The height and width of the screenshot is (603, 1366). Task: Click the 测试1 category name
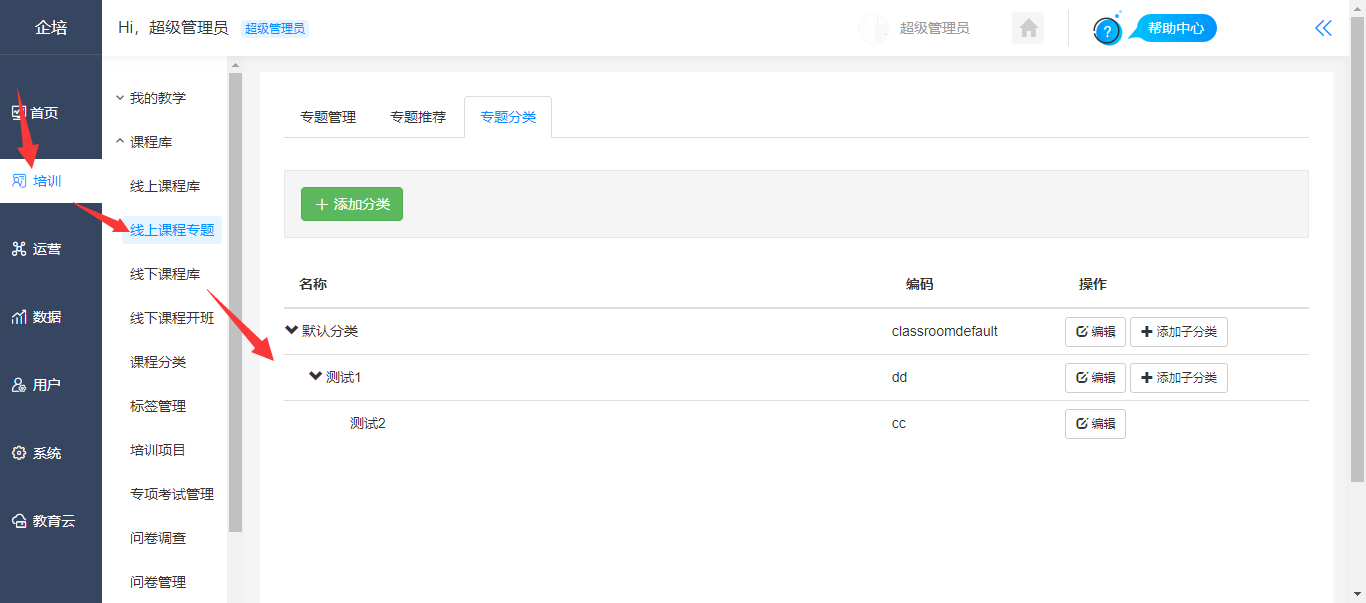click(x=343, y=377)
